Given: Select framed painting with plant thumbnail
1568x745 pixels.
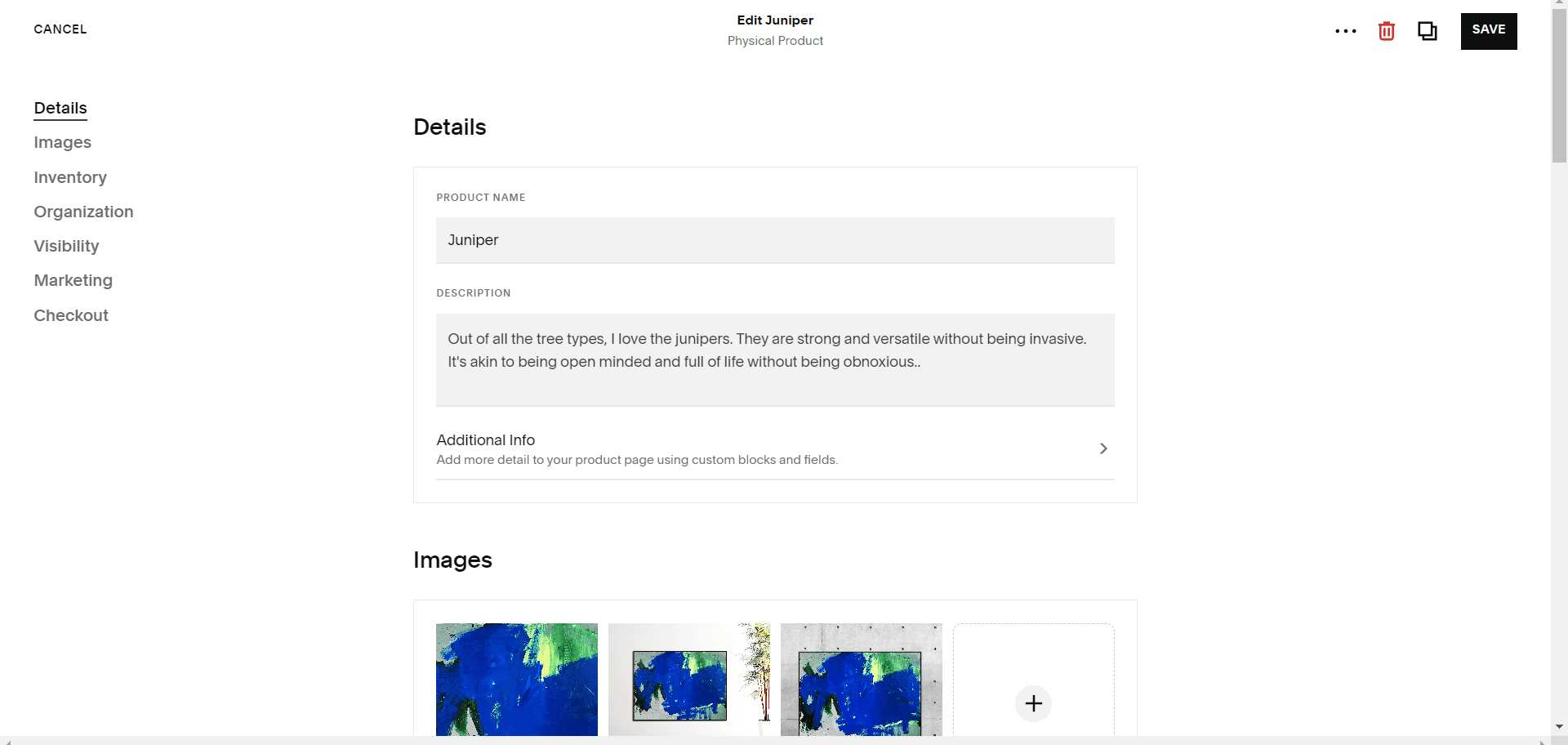Looking at the screenshot, I should (689, 680).
